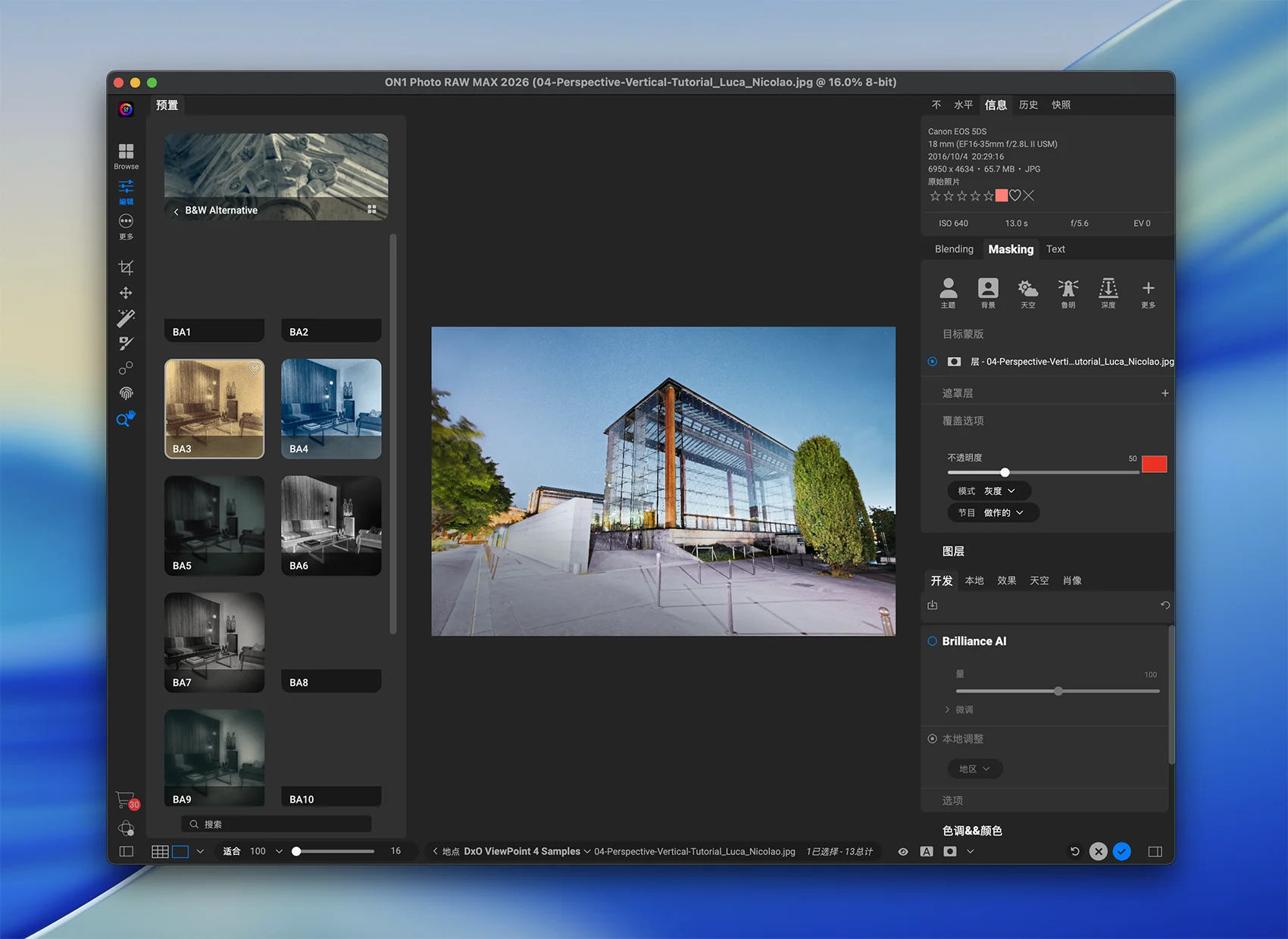
Task: Select the Crop tool
Action: pyautogui.click(x=126, y=268)
